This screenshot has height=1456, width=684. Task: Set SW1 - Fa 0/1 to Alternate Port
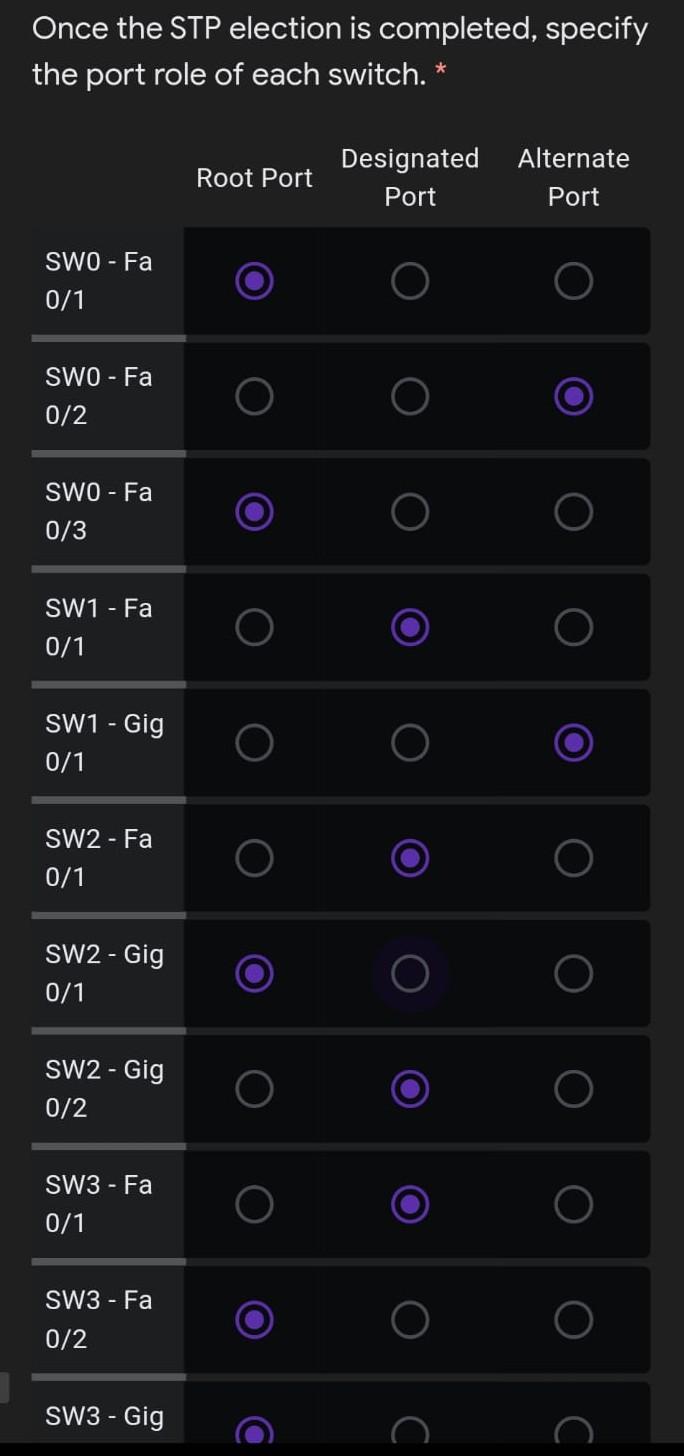coord(573,628)
